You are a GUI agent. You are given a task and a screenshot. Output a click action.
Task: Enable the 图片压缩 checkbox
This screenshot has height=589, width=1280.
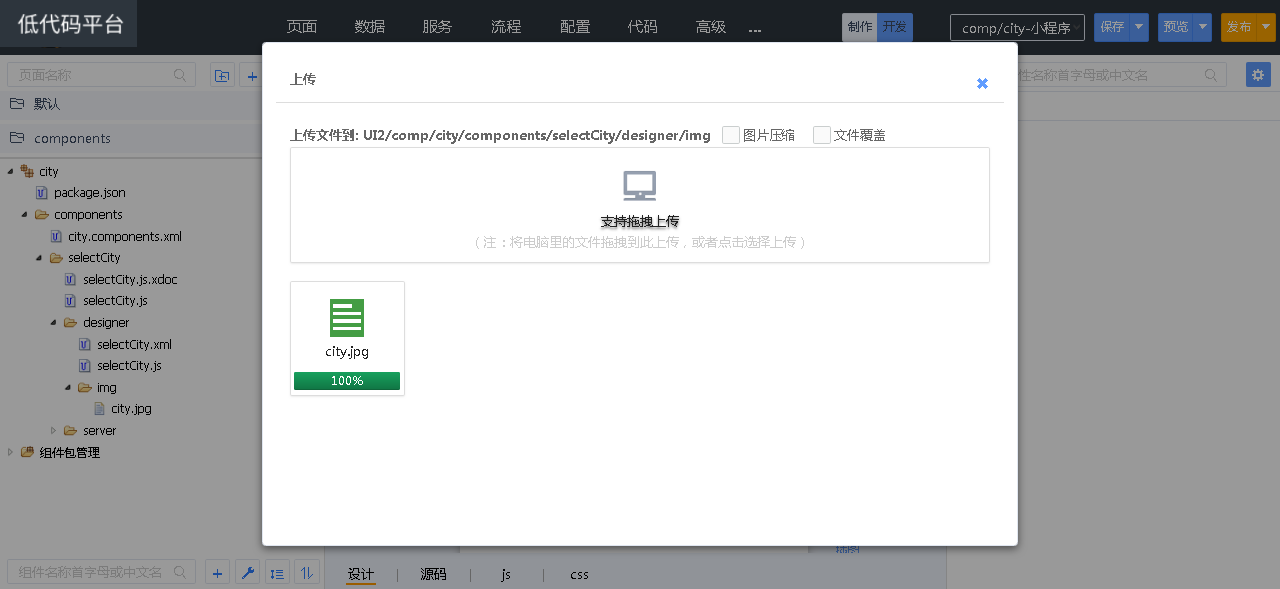coord(731,135)
